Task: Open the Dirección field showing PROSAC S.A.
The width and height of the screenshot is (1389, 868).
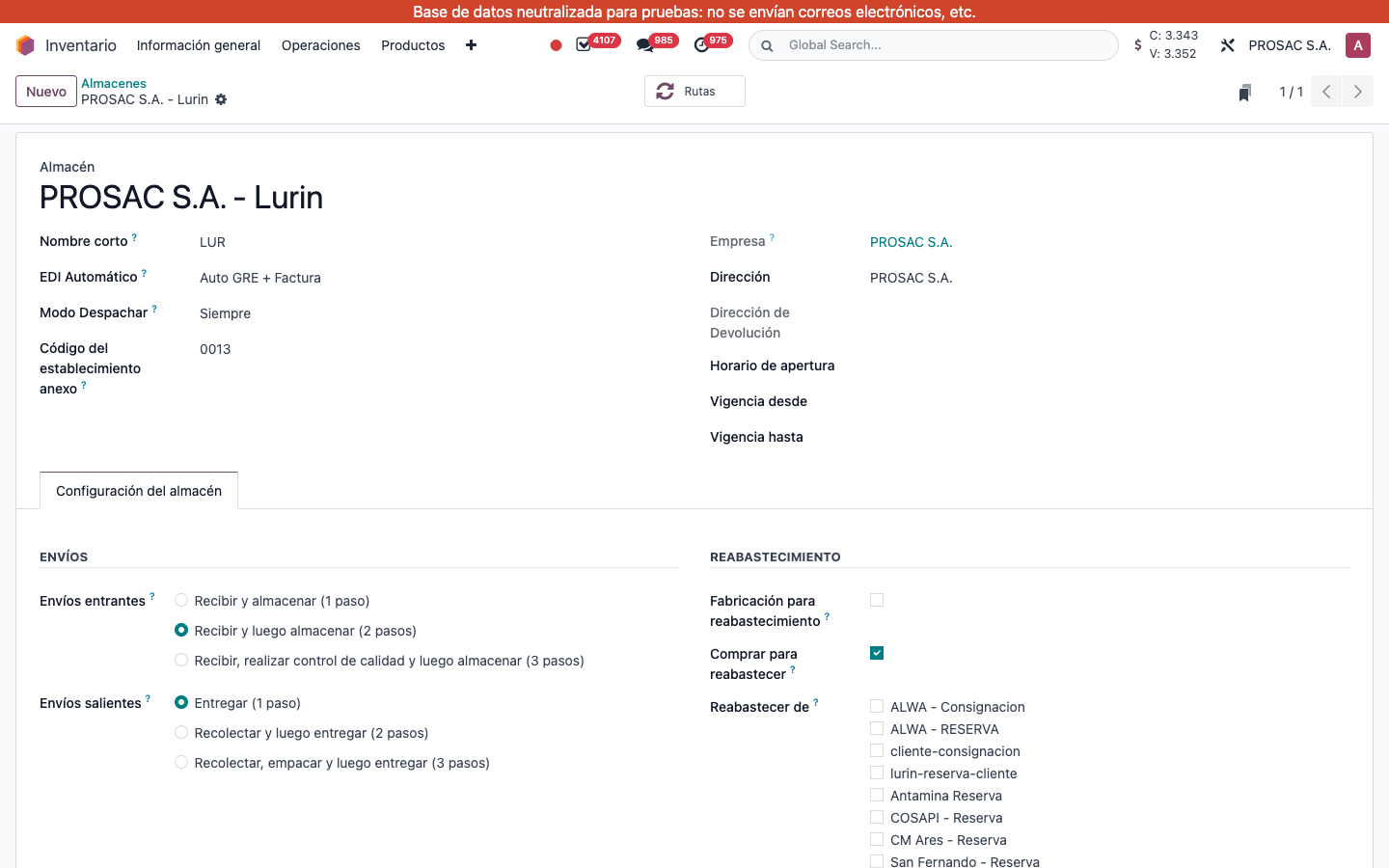Action: coord(1109,278)
